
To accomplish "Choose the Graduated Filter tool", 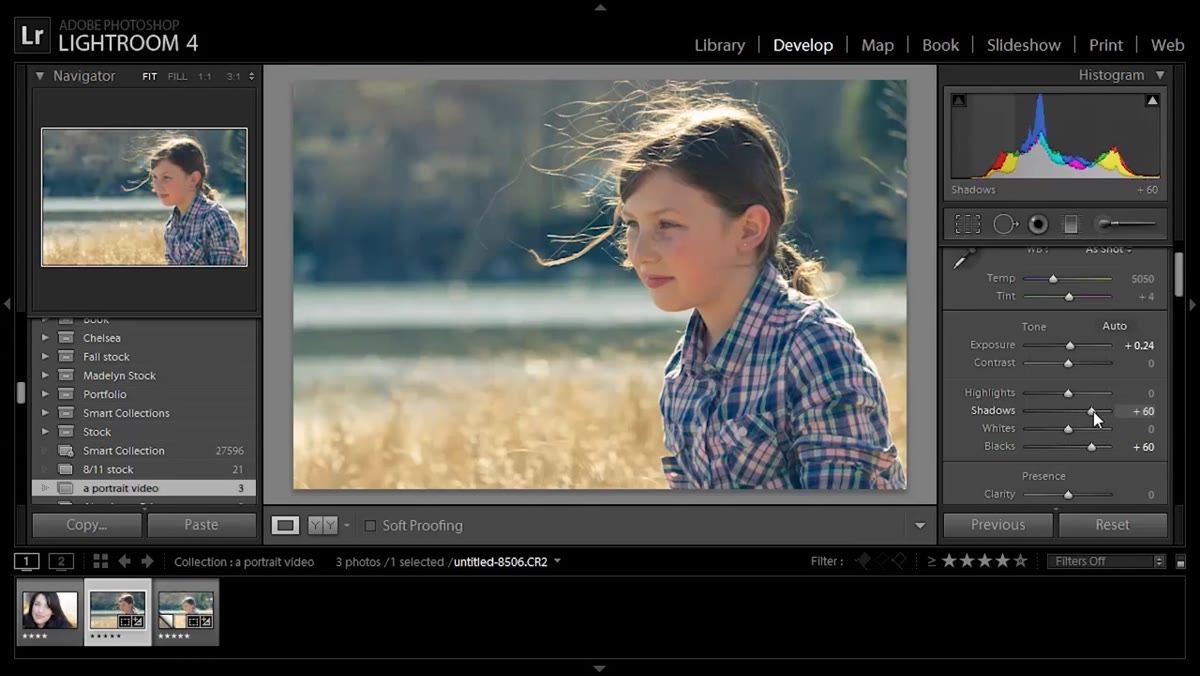I will point(1071,224).
